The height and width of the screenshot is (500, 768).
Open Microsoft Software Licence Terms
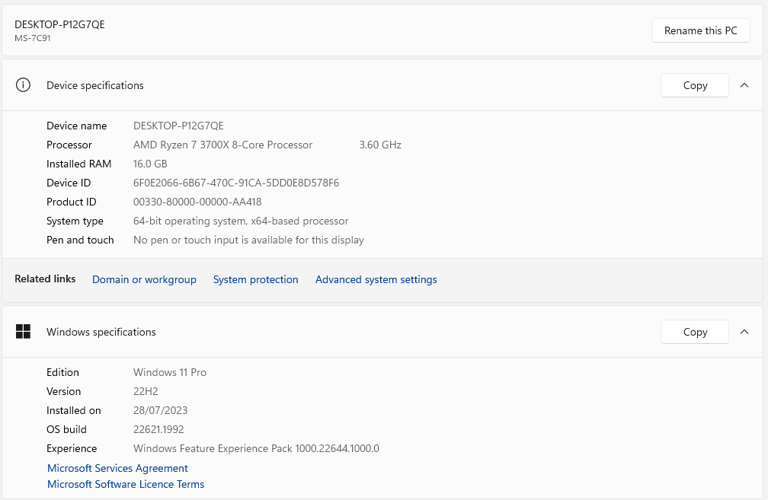coord(125,484)
